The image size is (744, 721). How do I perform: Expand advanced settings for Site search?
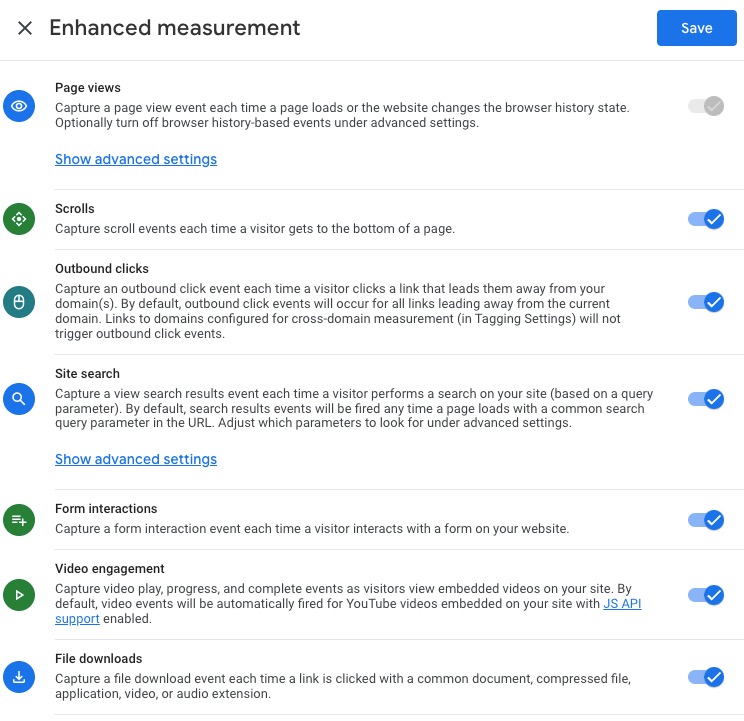pos(136,460)
